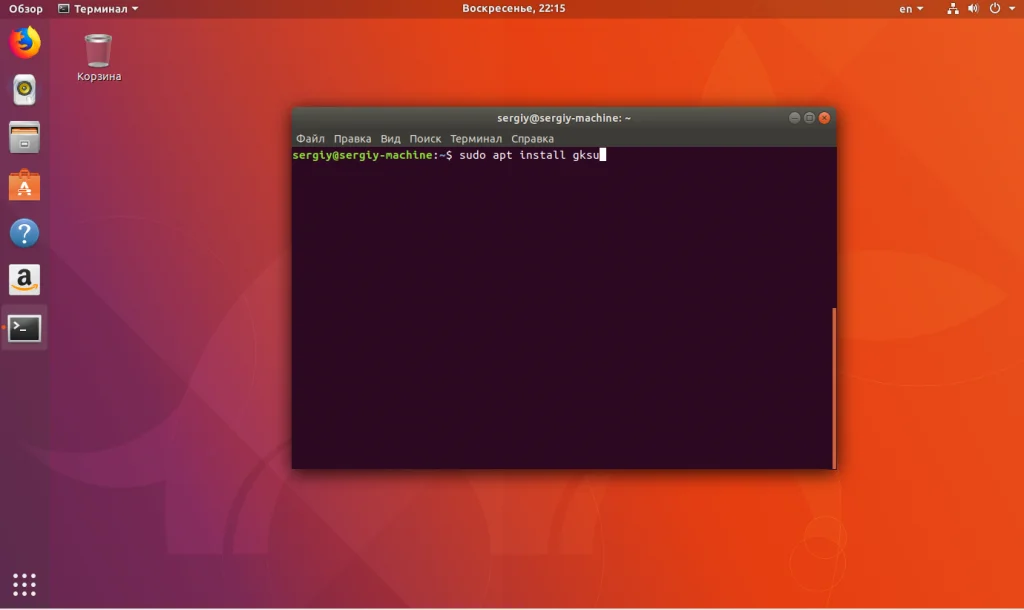Screen dimensions: 1024x610
Task: Click the power icon in top bar
Action: 995,8
